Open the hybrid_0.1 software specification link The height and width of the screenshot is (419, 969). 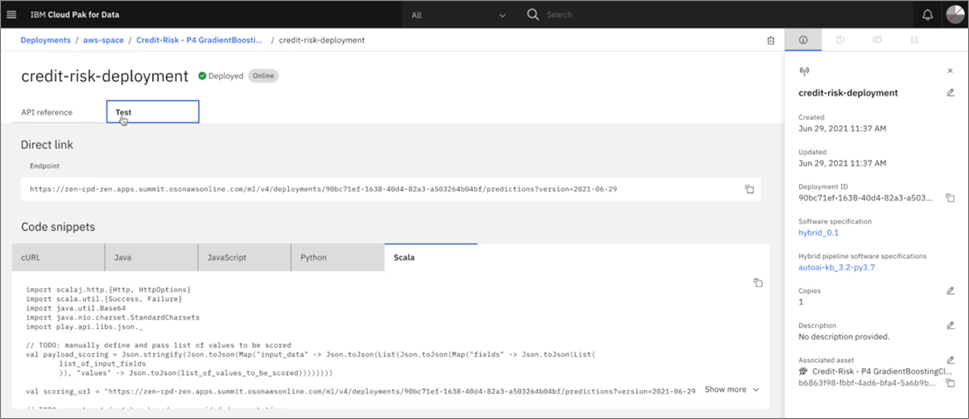click(x=819, y=233)
